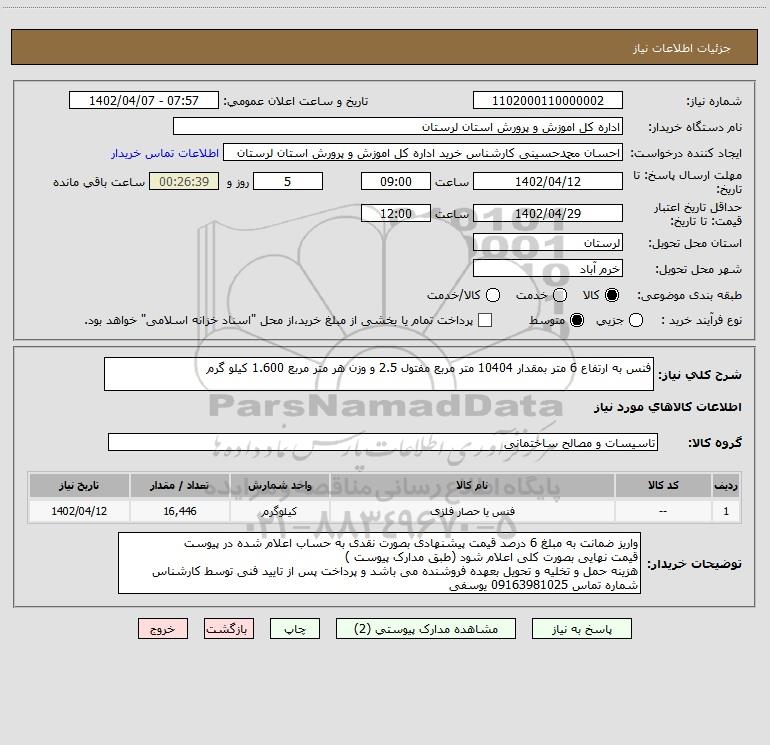
Task: Click the response hour field 09:00
Action: coord(396,181)
